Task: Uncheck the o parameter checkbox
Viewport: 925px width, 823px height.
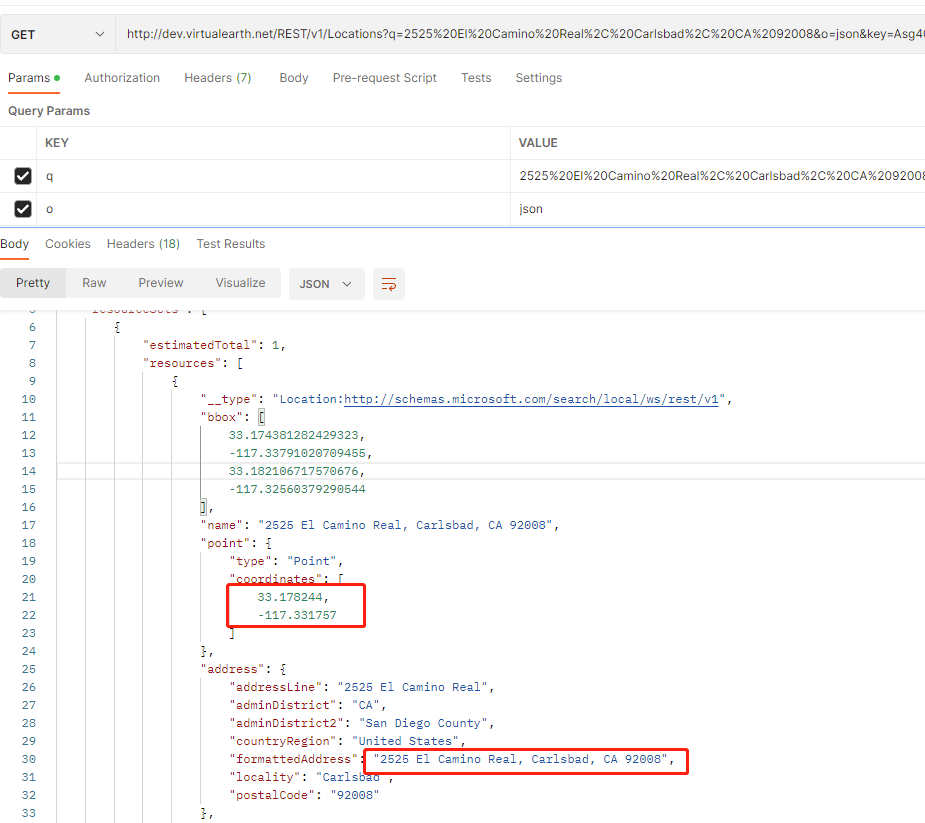Action: [x=23, y=209]
